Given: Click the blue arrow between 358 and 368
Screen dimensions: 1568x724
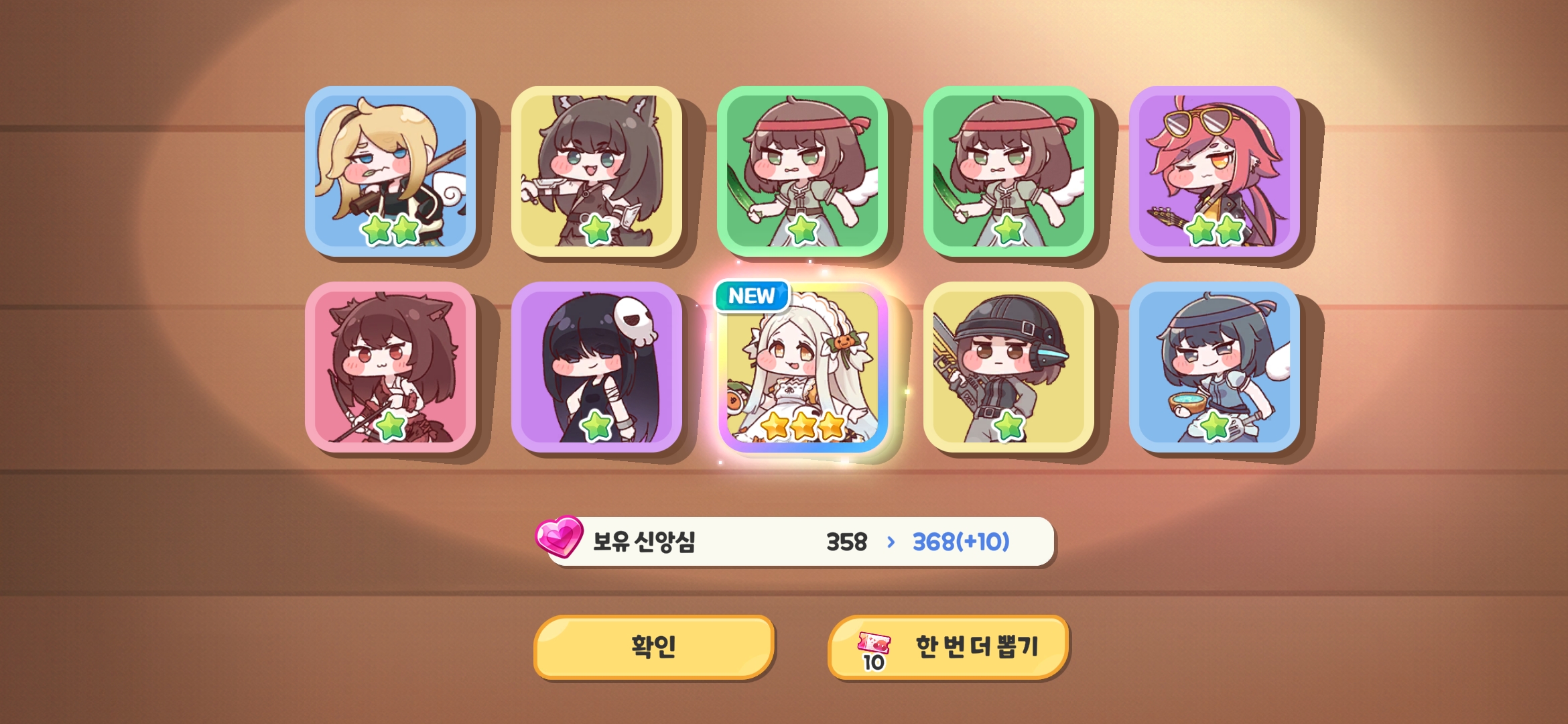Looking at the screenshot, I should pyautogui.click(x=891, y=542).
